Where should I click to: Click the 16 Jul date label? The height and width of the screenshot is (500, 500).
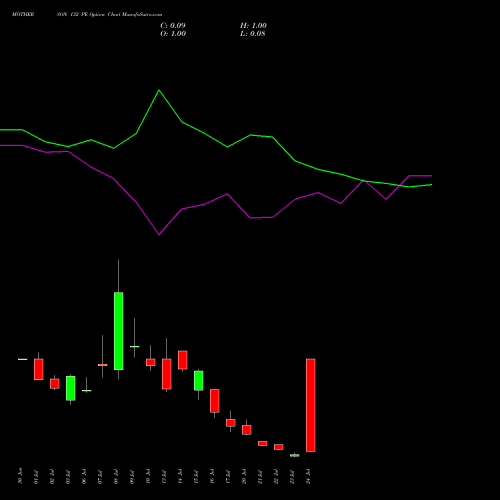click(x=212, y=477)
